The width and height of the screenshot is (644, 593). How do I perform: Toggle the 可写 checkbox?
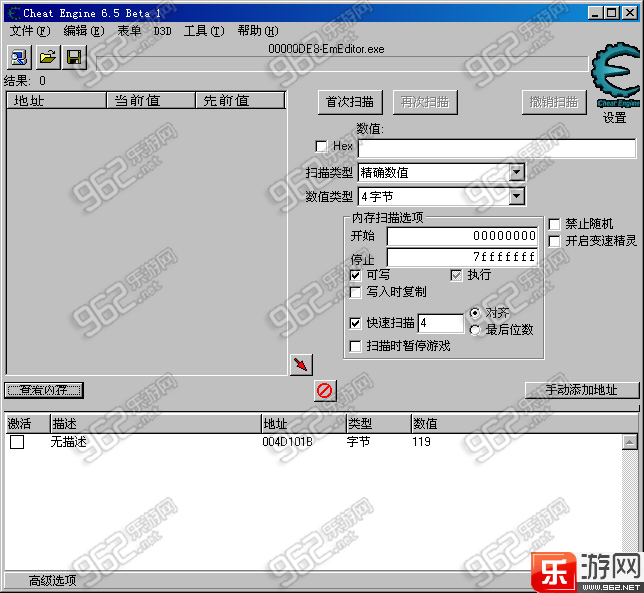(355, 275)
